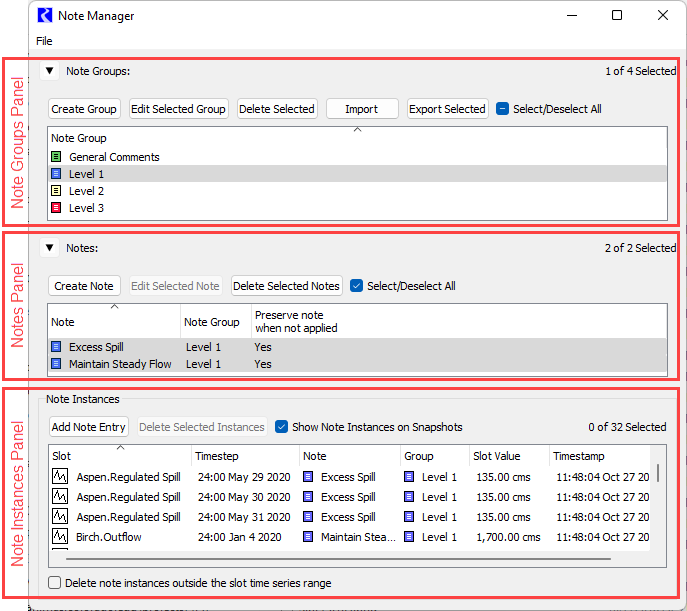Toggle Select/Deselect All in Note Groups panel
This screenshot has width=687, height=611.
(x=503, y=109)
